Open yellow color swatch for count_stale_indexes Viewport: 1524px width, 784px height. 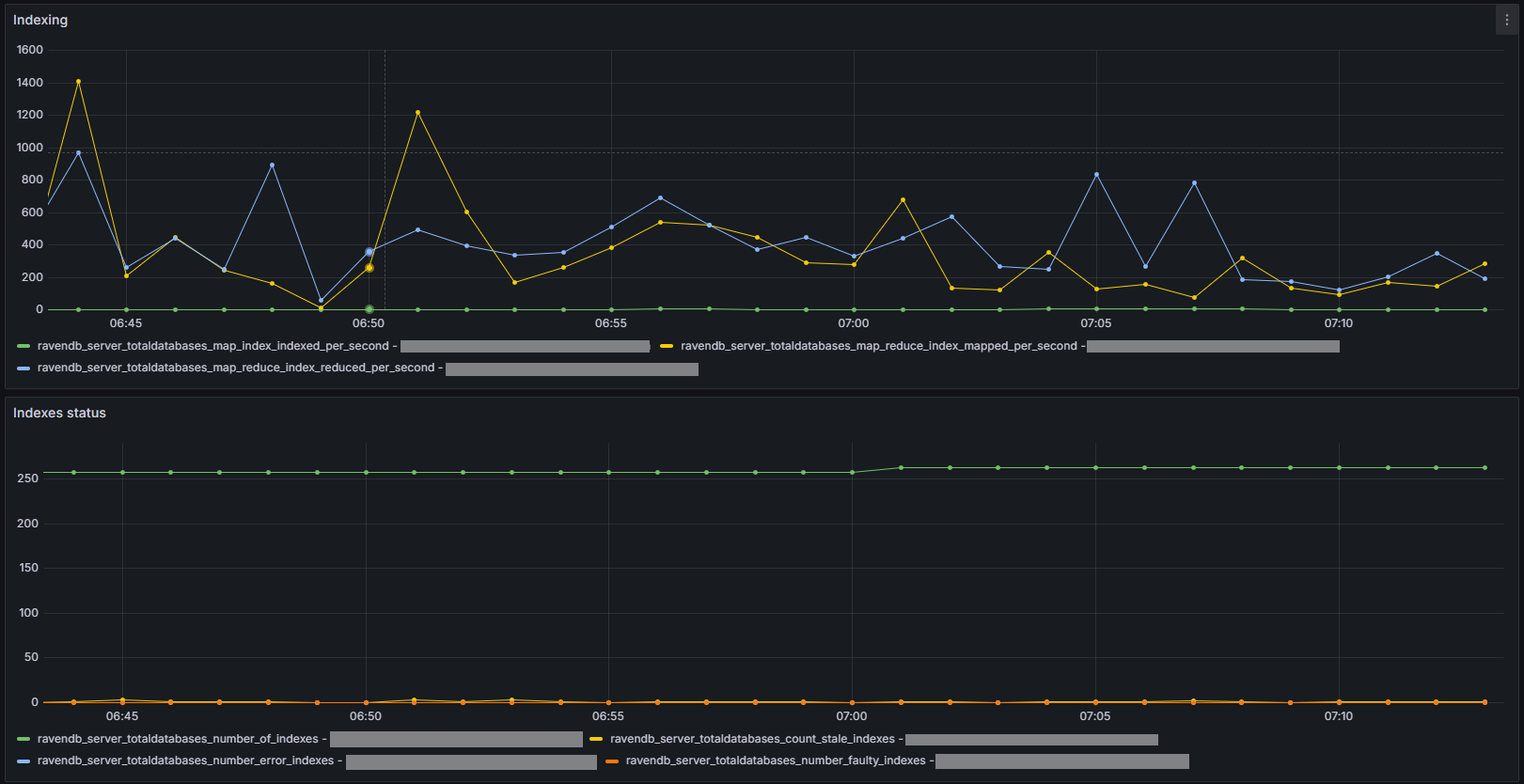click(596, 739)
